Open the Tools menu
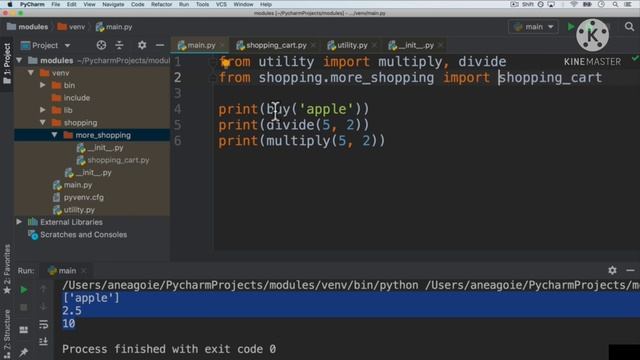 (x=202, y=4)
